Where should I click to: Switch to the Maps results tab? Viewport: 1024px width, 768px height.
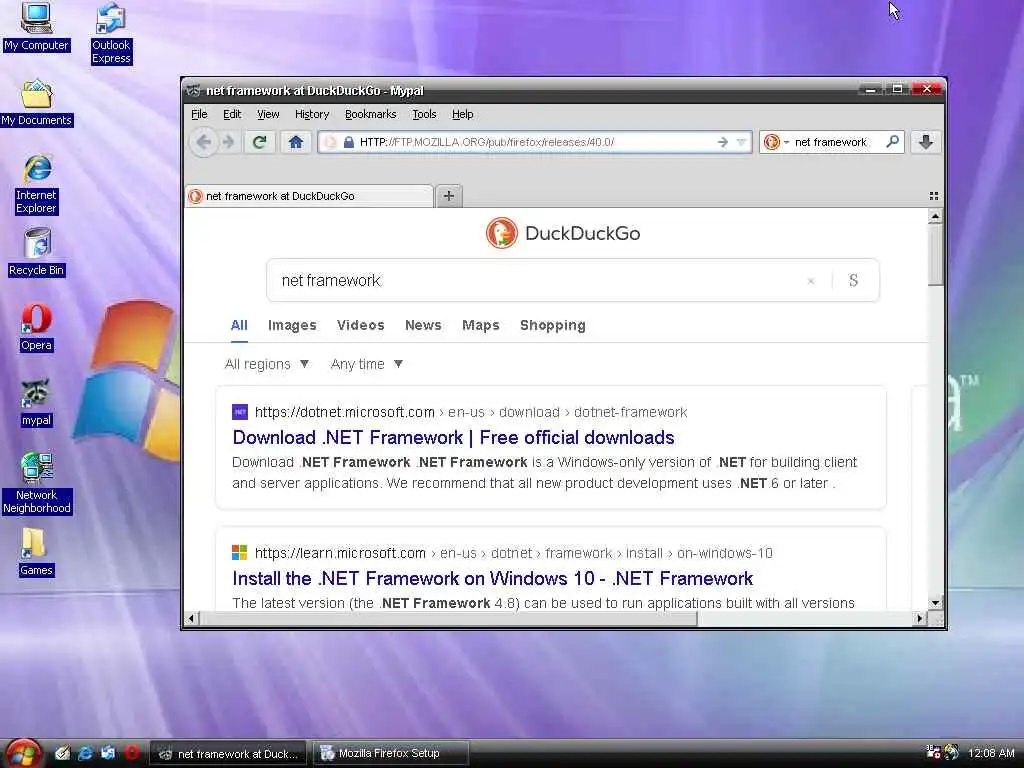tap(481, 325)
